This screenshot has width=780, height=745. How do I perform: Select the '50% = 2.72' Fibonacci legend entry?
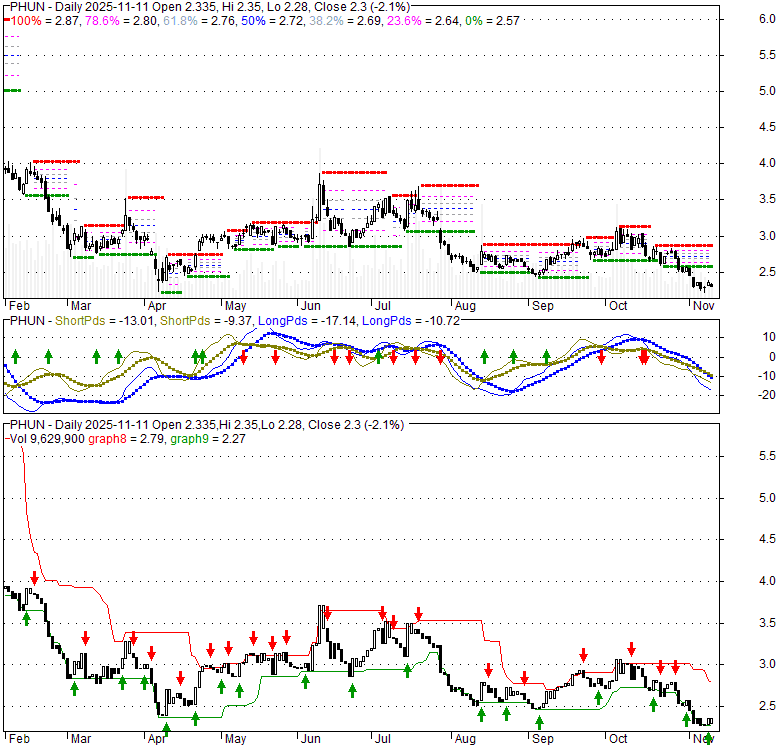click(x=273, y=21)
